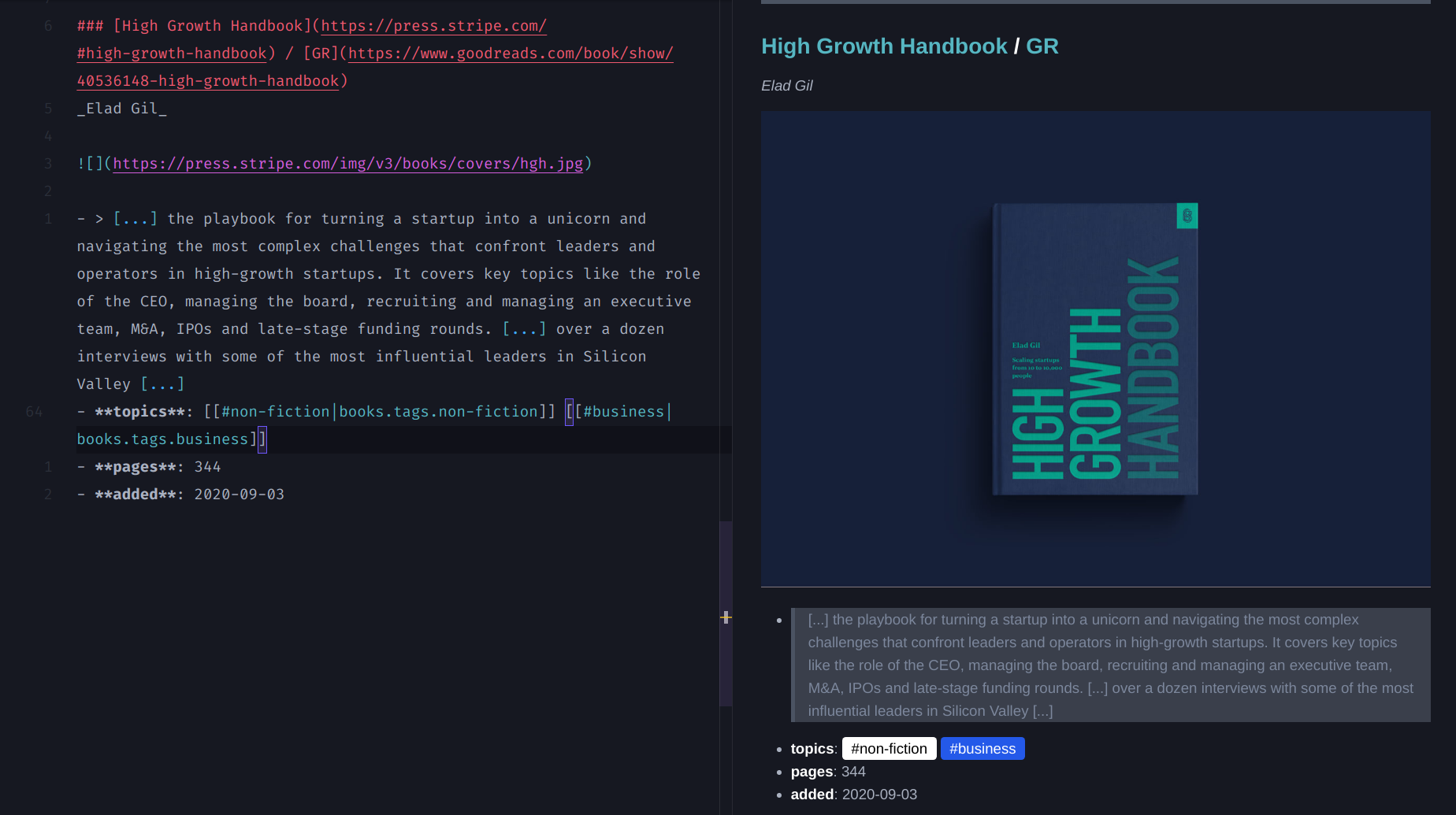Click the editor scrollbar thumb

point(726,613)
